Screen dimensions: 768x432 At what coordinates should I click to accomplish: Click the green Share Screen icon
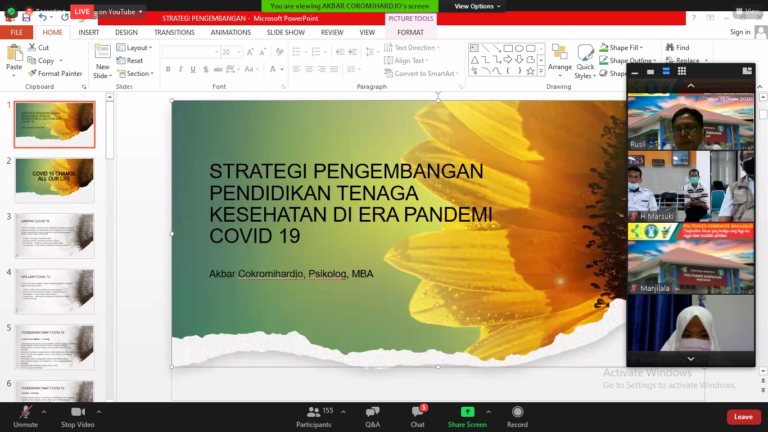[x=467, y=411]
